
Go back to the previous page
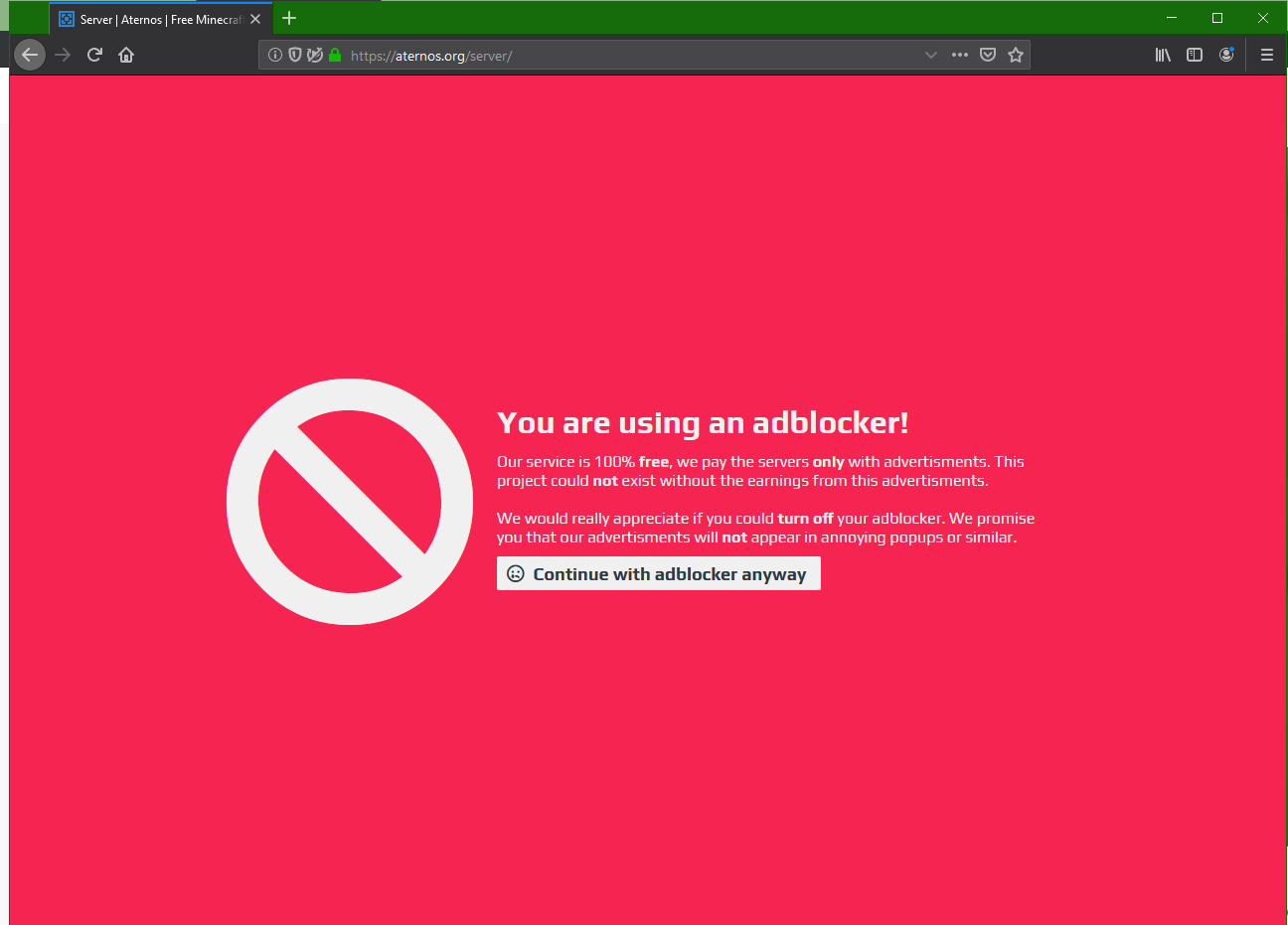click(x=30, y=55)
